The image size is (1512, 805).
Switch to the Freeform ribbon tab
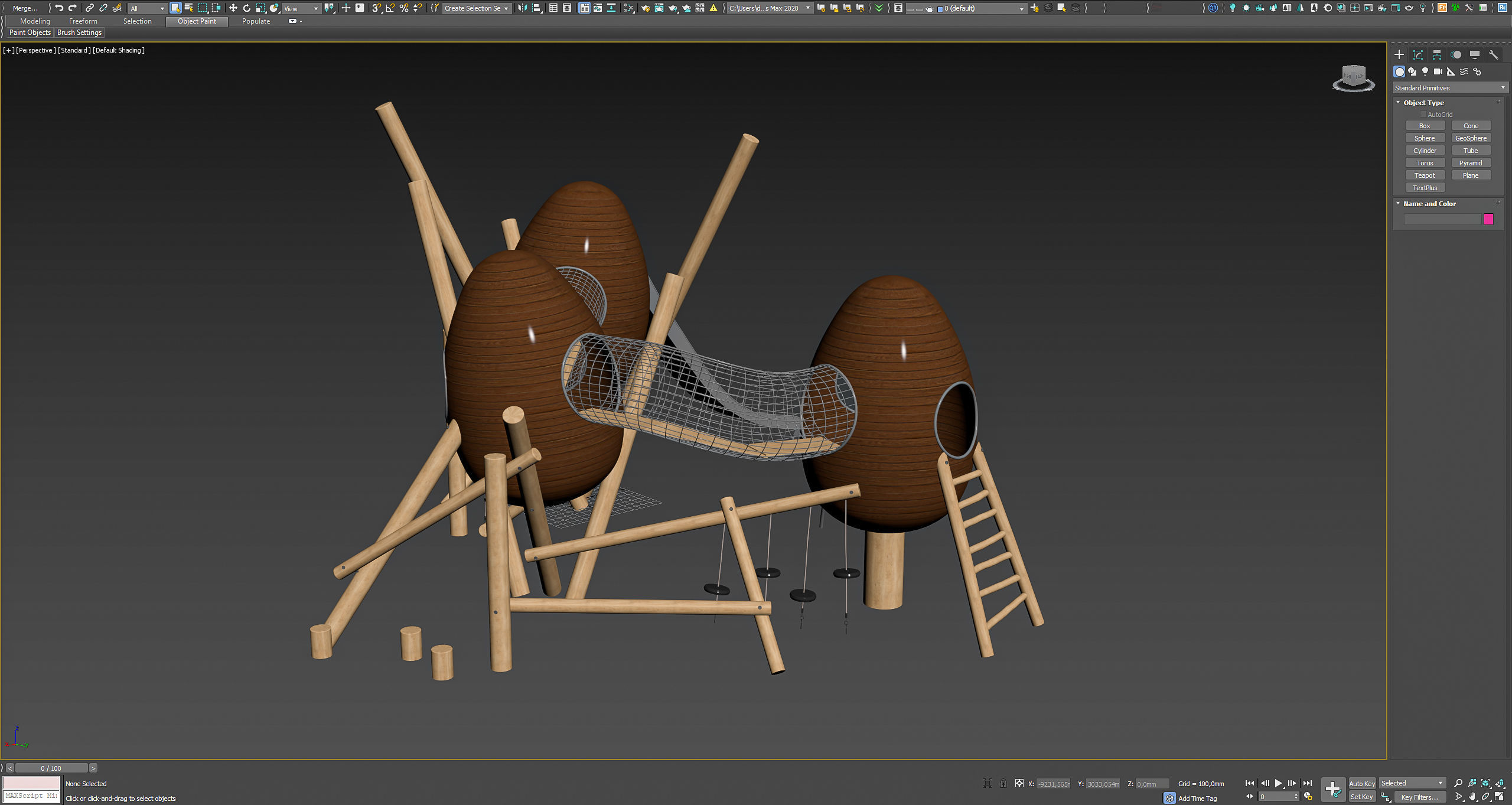click(83, 21)
